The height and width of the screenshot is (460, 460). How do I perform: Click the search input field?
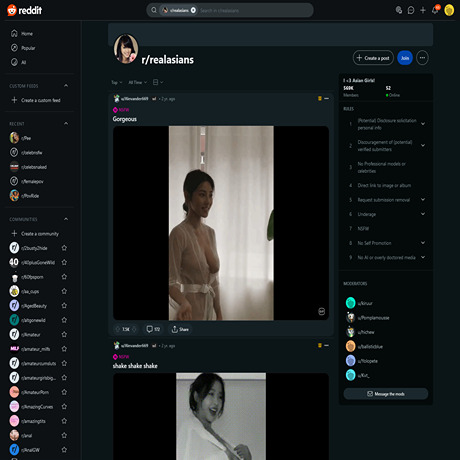pos(254,10)
